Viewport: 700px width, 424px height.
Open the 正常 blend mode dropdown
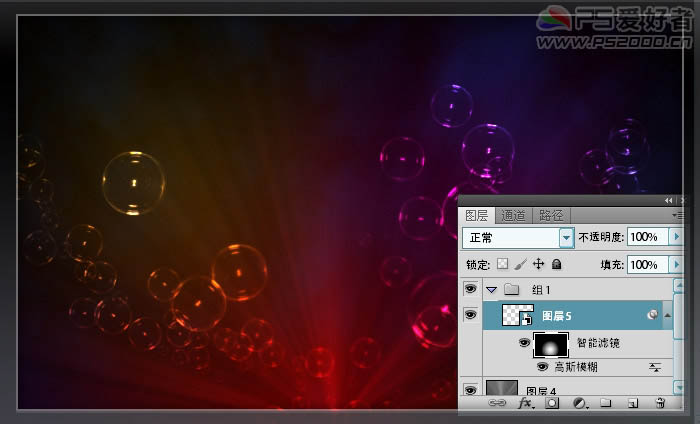pyautogui.click(x=566, y=238)
